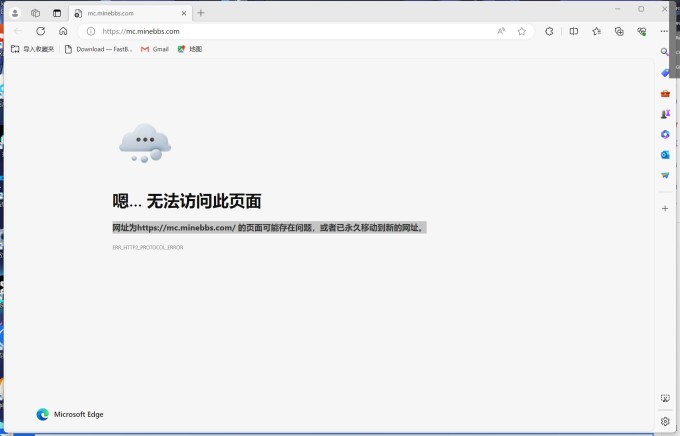Open the import favorites bookmark

[33, 49]
